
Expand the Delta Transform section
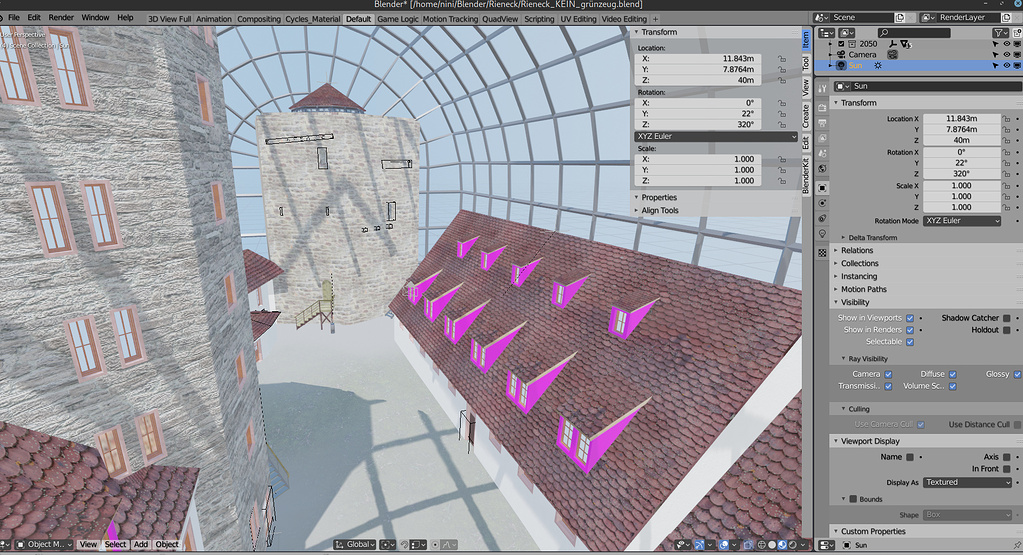872,237
